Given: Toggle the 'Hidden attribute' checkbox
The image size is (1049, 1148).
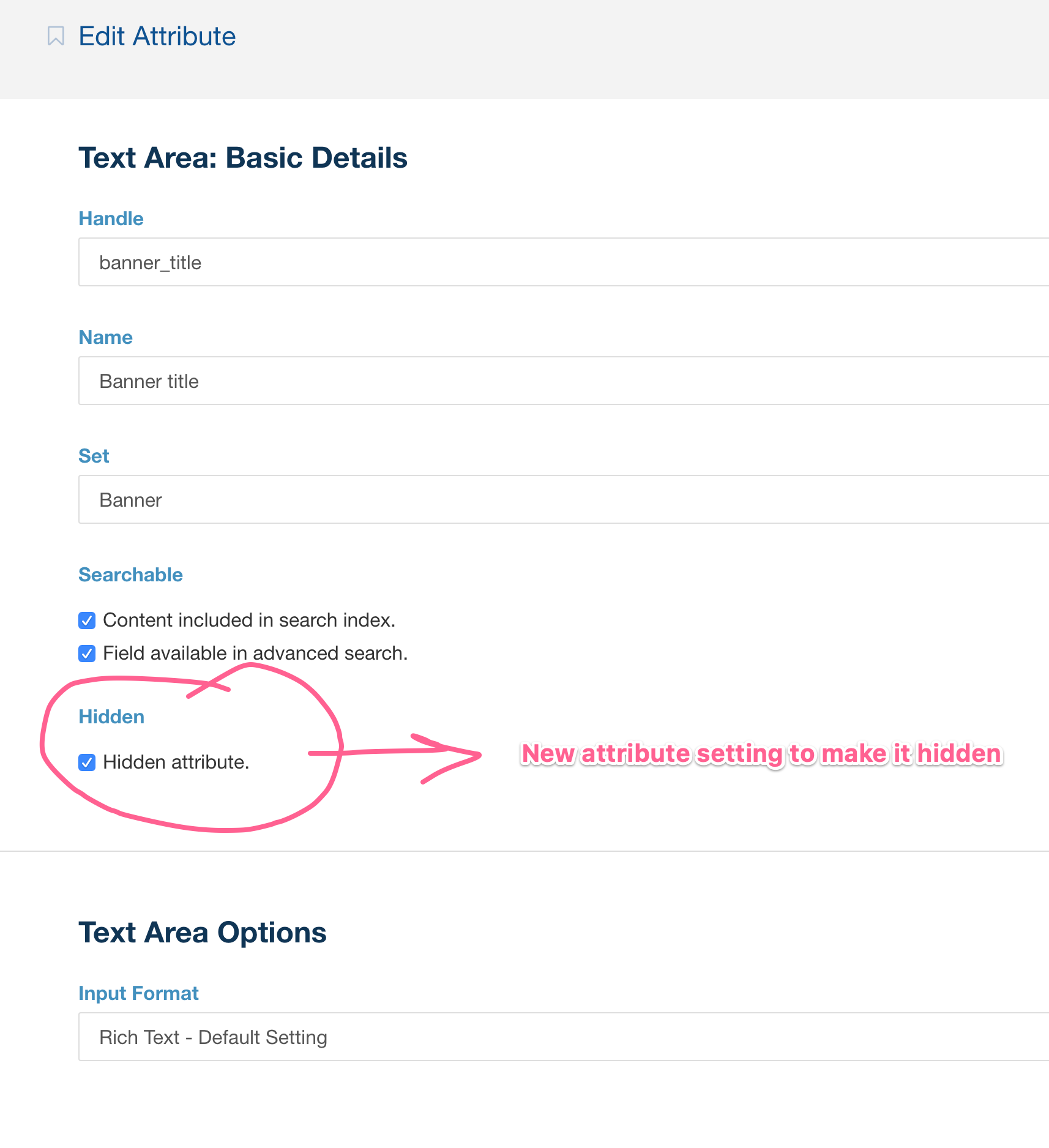Looking at the screenshot, I should point(86,762).
